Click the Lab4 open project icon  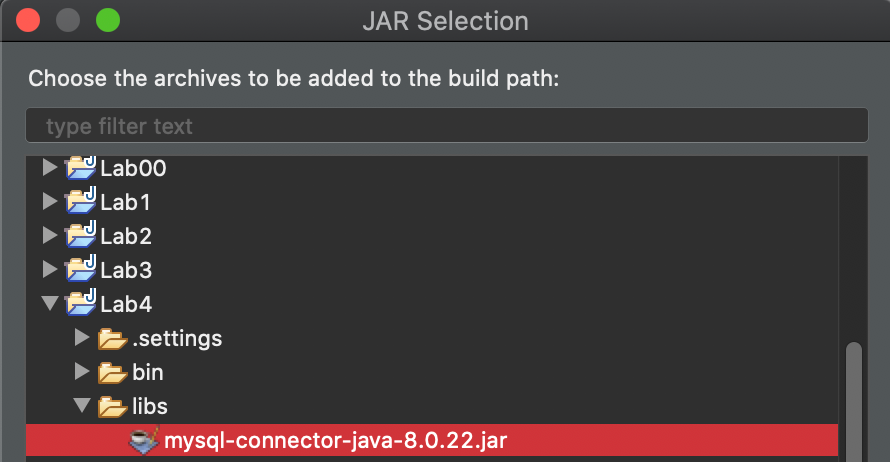tap(80, 304)
